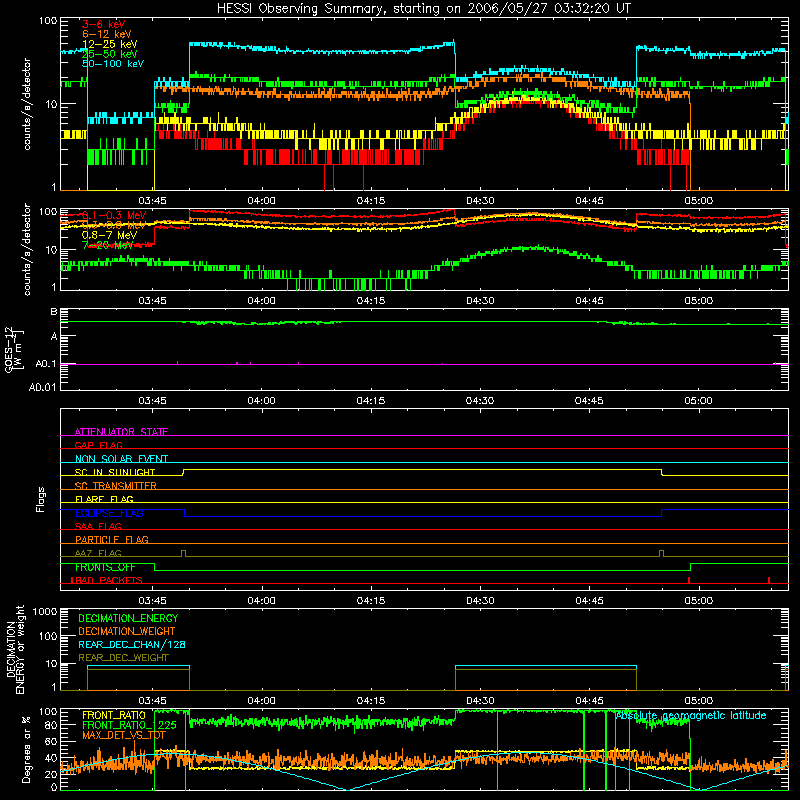Viewport: 800px width, 800px height.
Task: Click the ECLIPSE_FLAG label
Action: (109, 513)
